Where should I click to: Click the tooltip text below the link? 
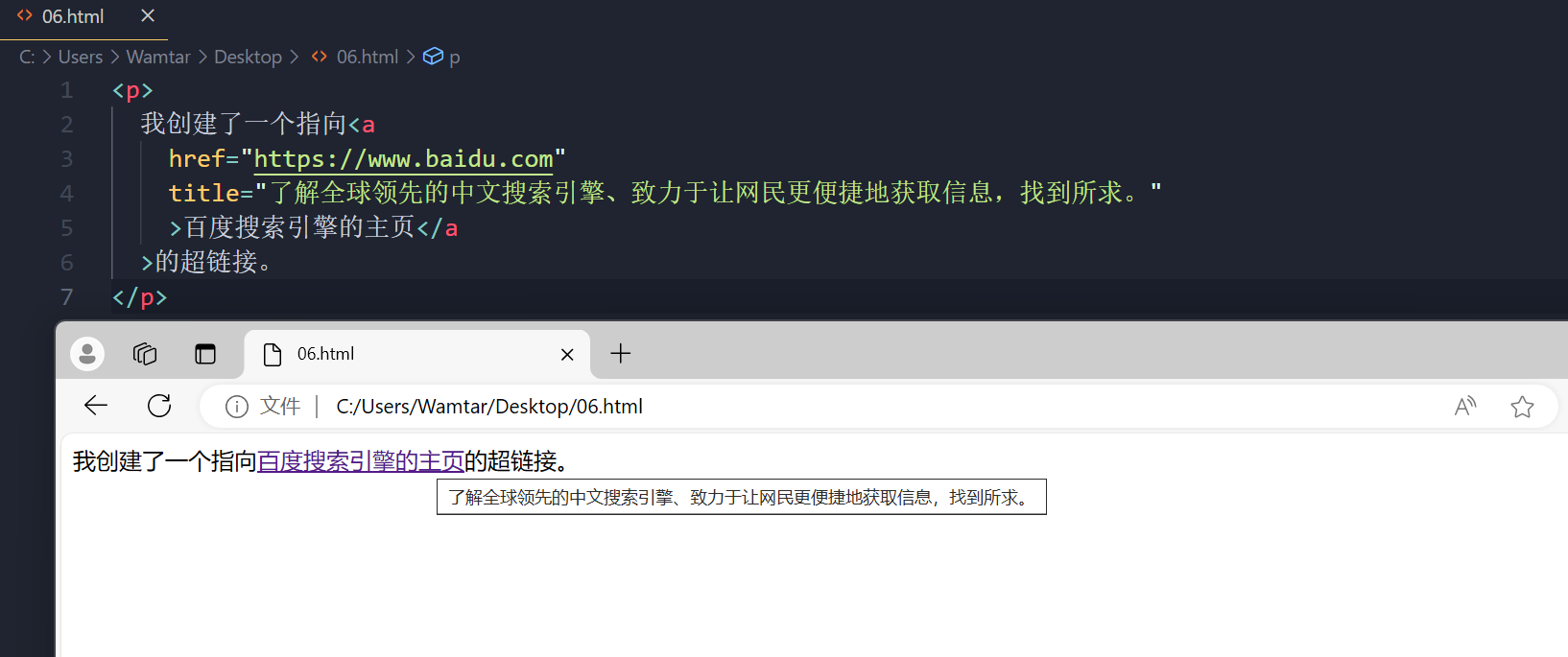point(741,497)
